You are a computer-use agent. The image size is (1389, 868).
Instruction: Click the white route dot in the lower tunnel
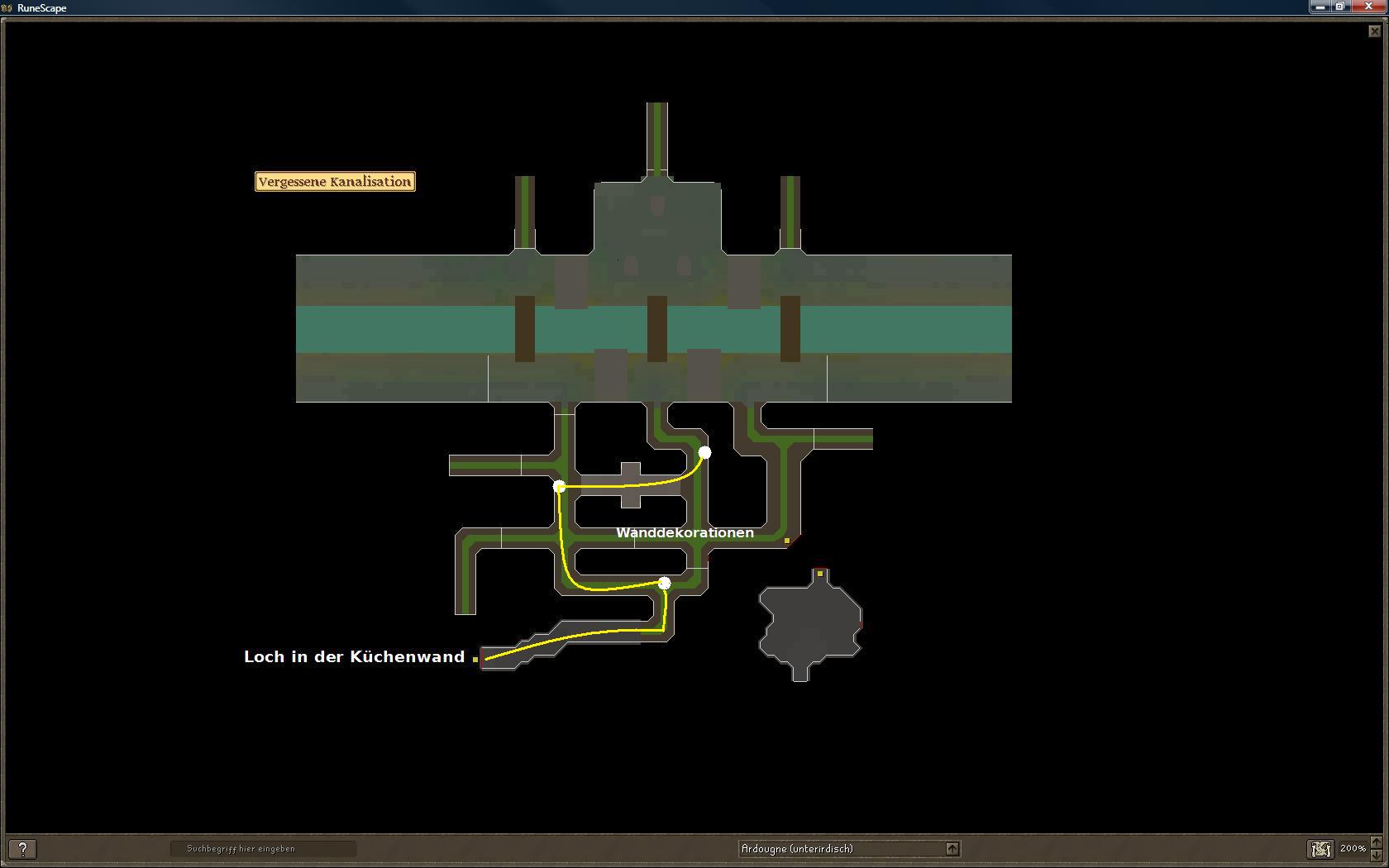click(x=664, y=583)
